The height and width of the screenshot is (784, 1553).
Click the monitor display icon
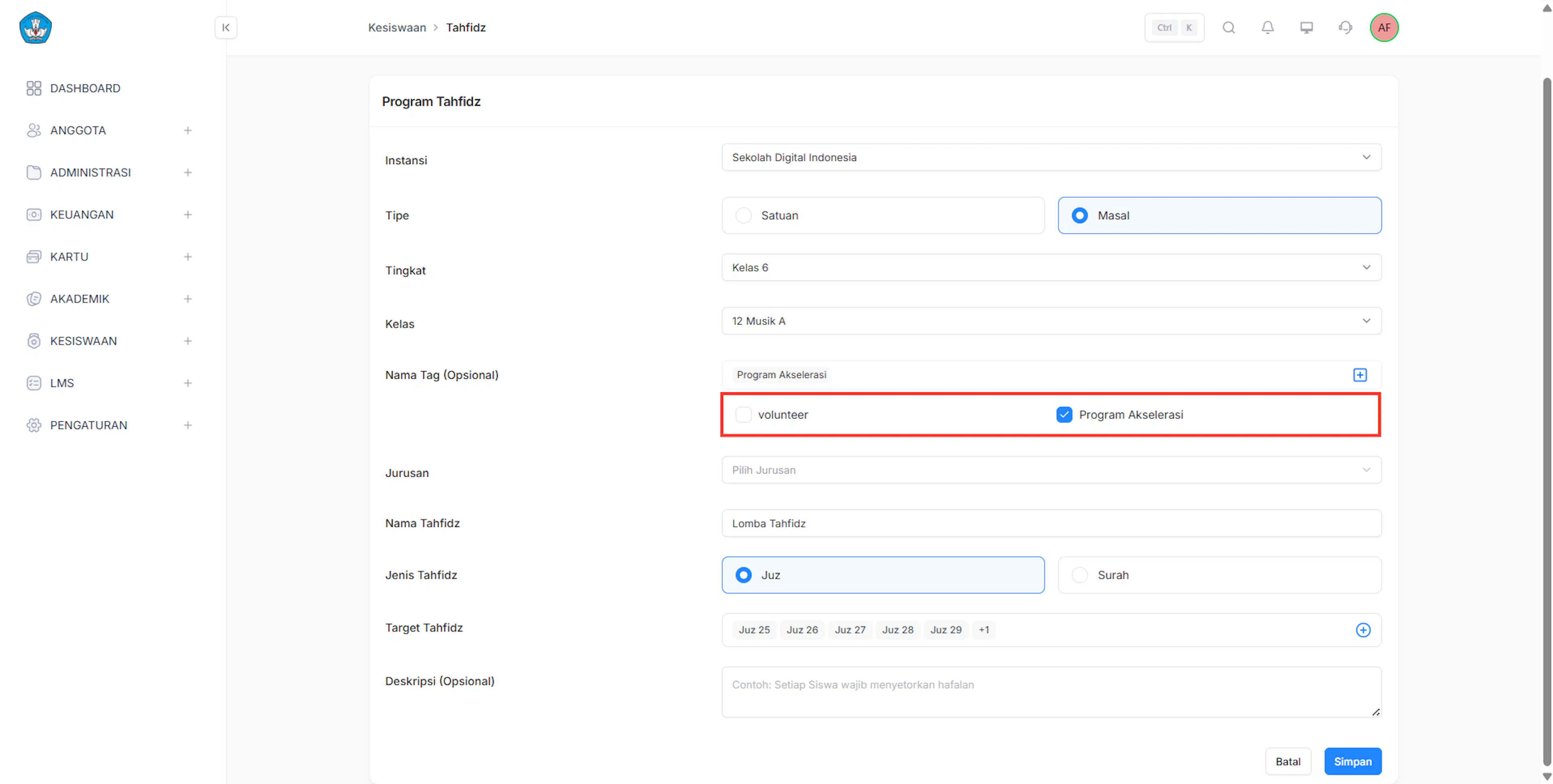point(1306,28)
